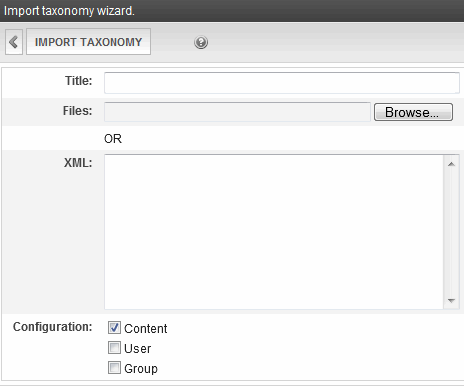Click the Title: field label
The width and height of the screenshot is (464, 386).
[x=79, y=81]
